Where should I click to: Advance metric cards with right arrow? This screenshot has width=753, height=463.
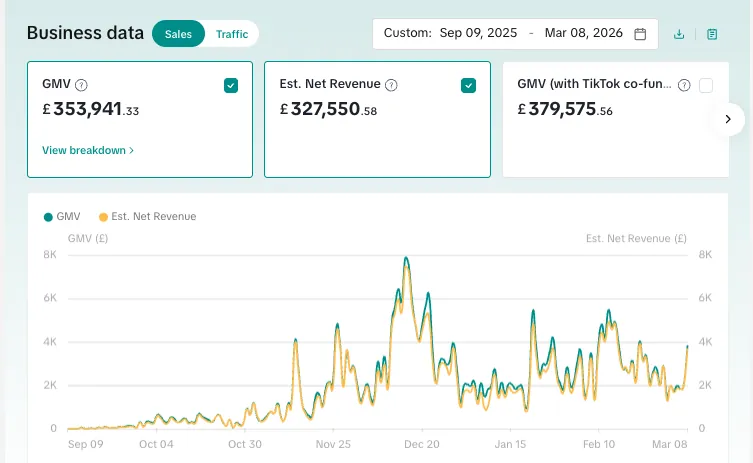click(728, 119)
